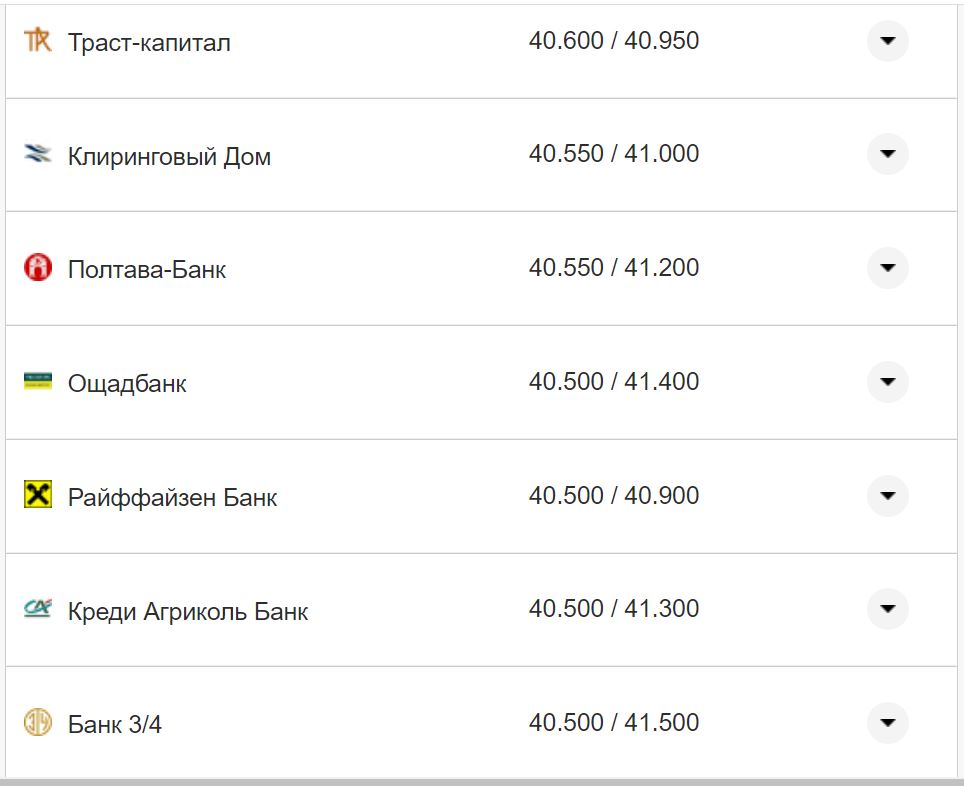Expand details for Траст-капитал

click(887, 41)
